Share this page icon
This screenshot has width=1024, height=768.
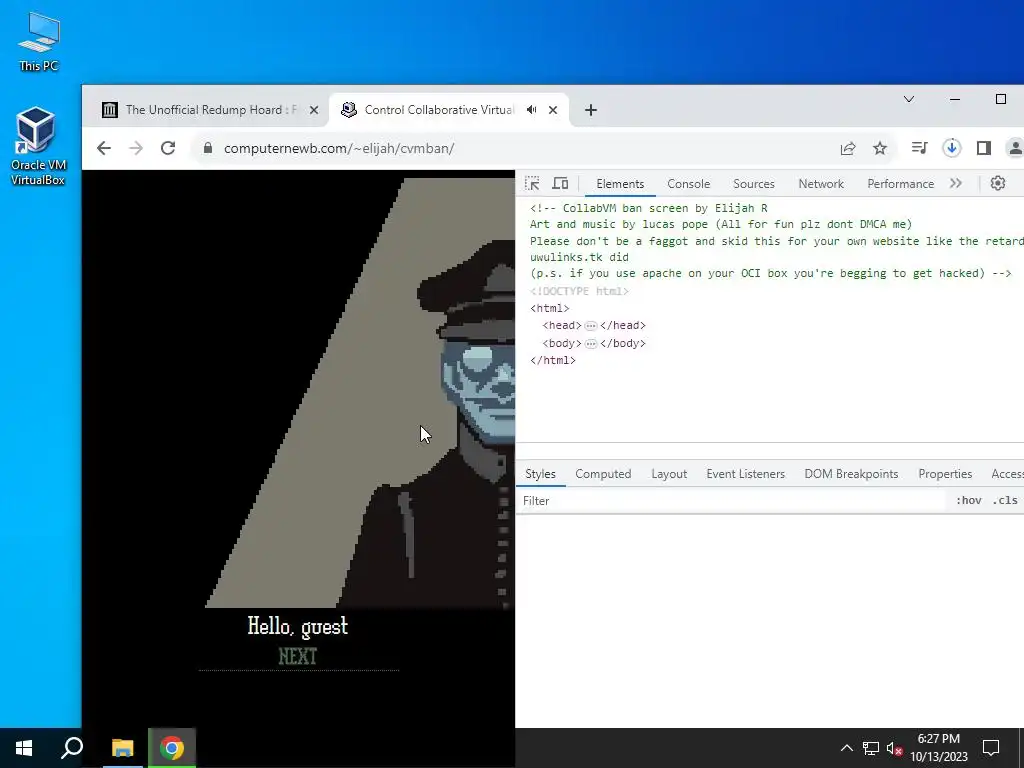[x=848, y=148]
